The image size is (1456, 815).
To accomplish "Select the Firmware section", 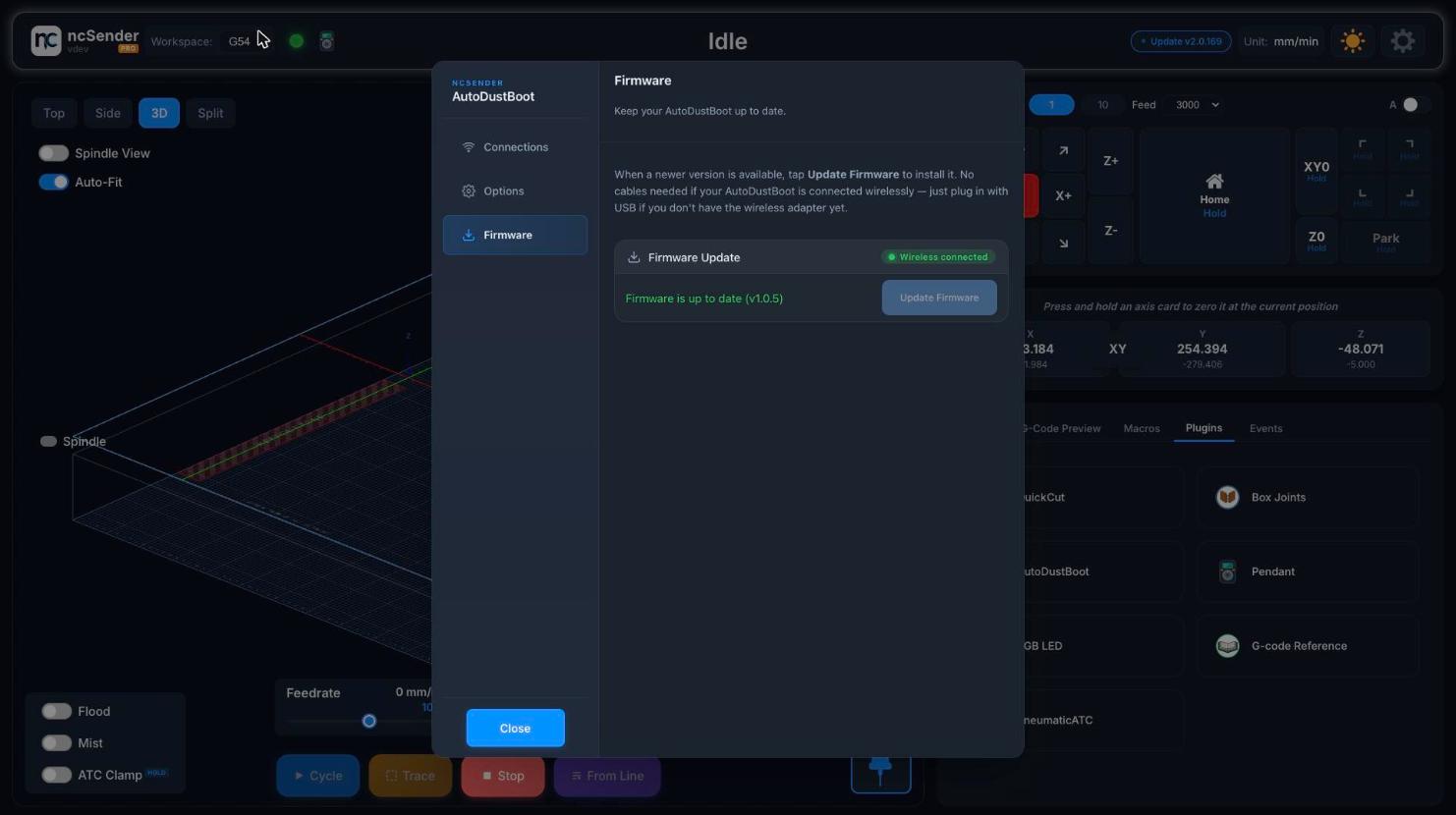I will coord(515,235).
